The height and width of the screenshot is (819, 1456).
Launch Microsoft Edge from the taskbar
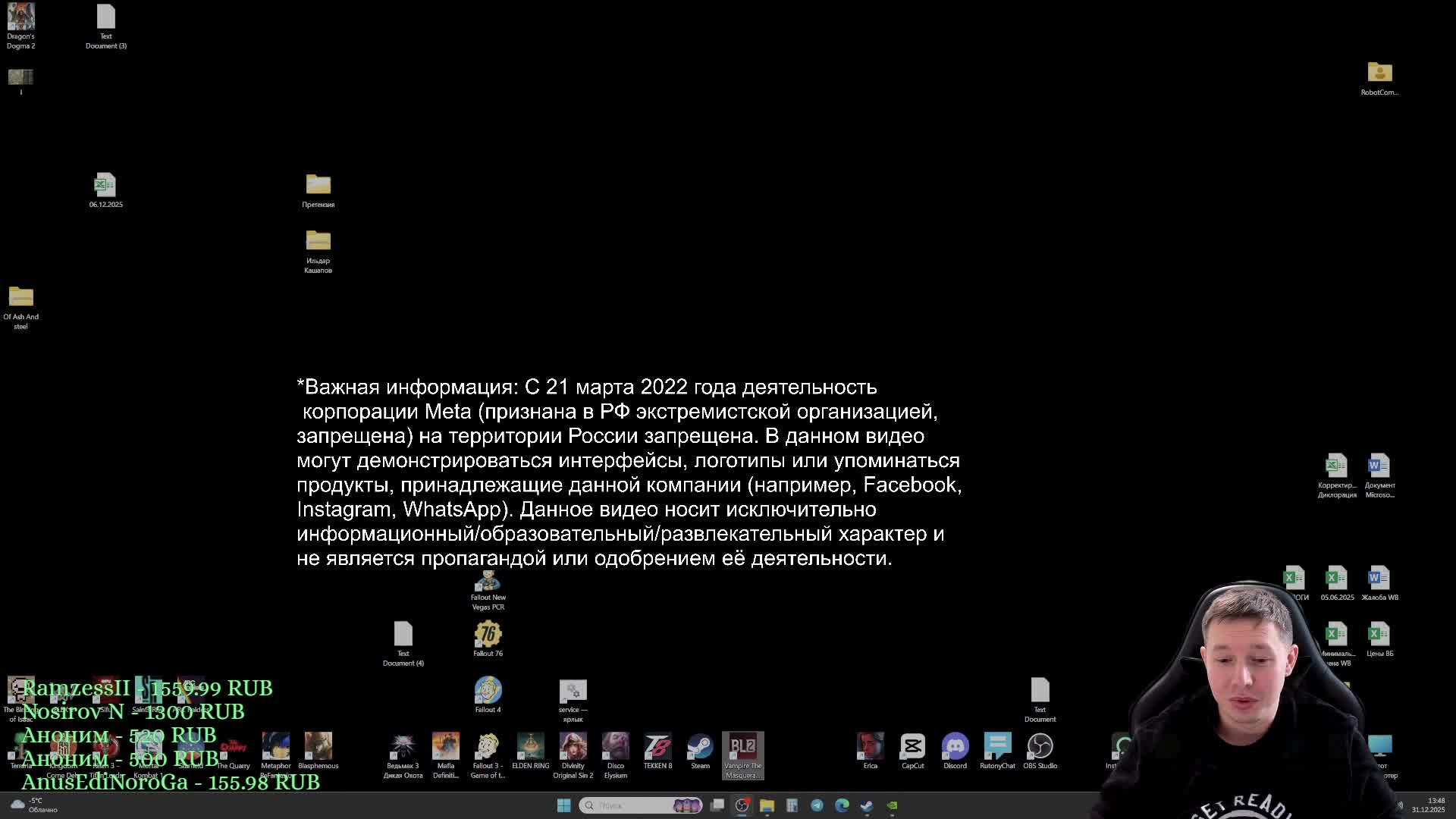(841, 805)
